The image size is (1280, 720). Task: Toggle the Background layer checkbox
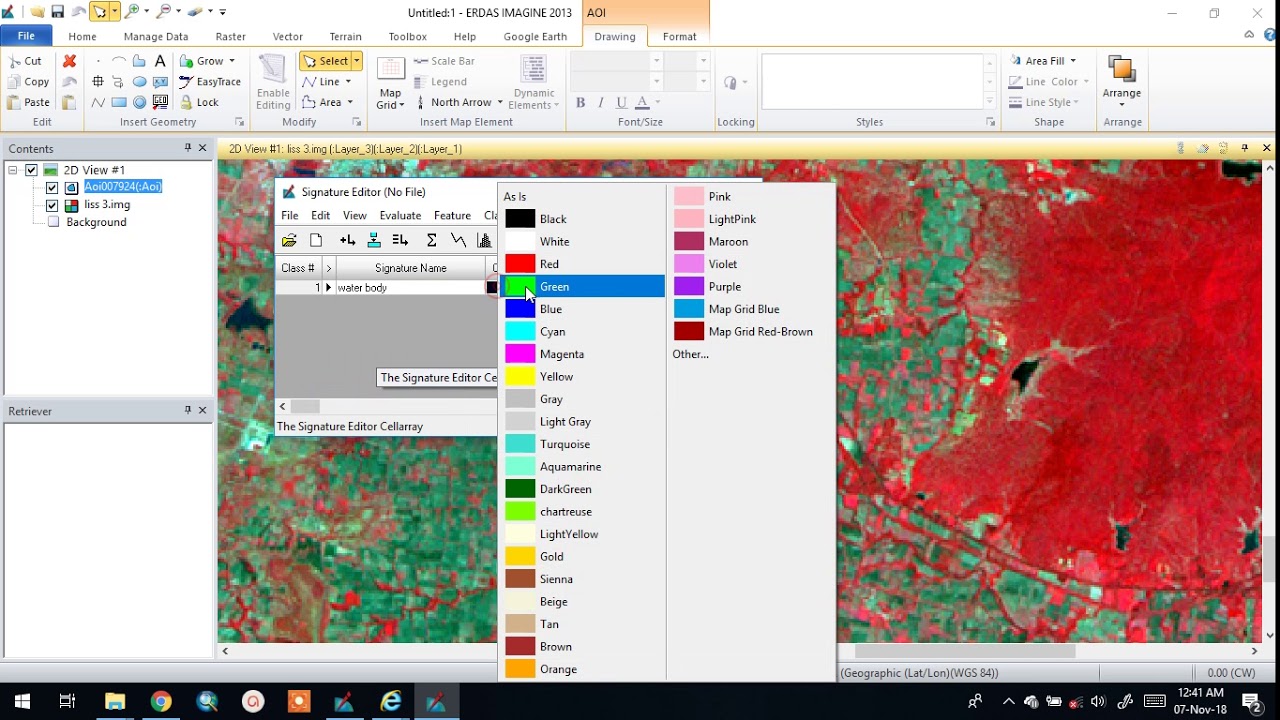(52, 222)
